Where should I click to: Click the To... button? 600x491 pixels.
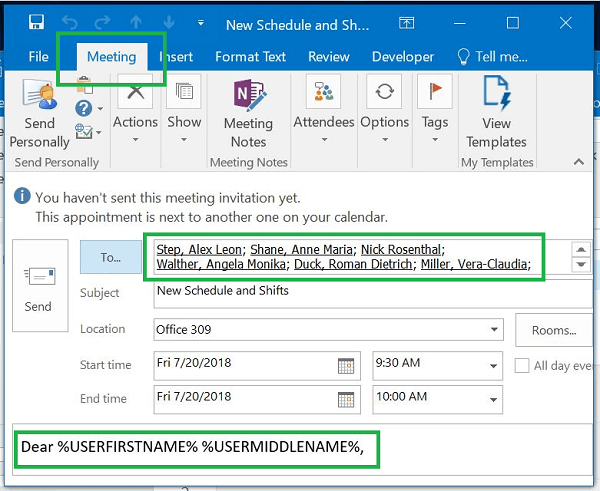(111, 257)
